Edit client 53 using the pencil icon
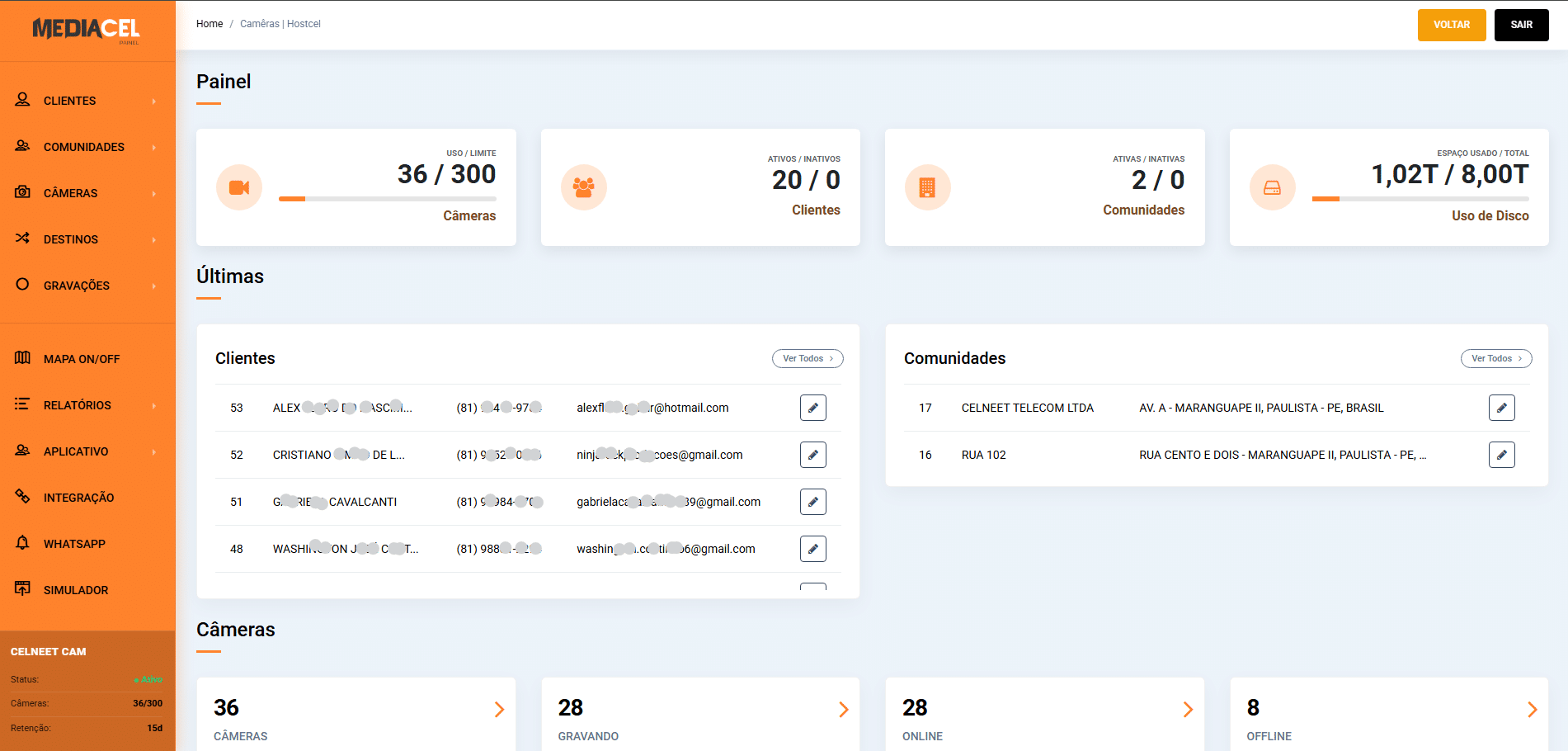The height and width of the screenshot is (751, 1568). tap(812, 408)
